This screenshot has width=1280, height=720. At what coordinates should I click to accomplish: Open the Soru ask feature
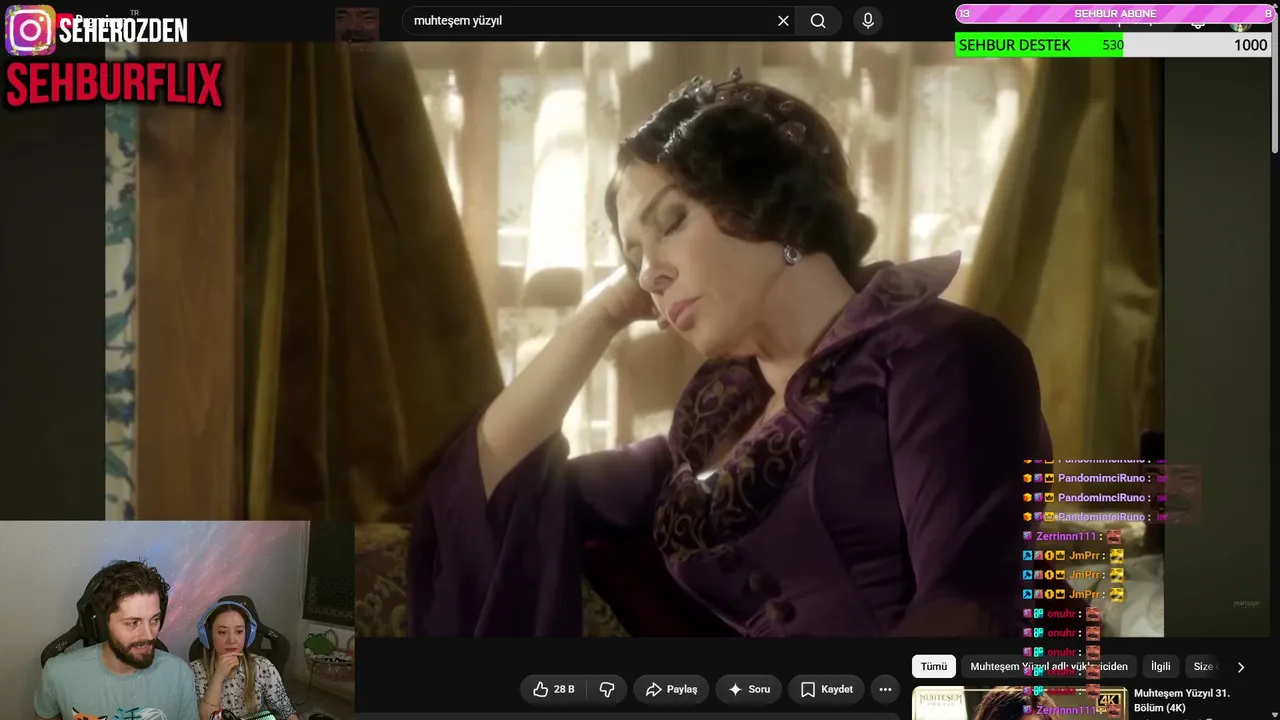(x=748, y=689)
